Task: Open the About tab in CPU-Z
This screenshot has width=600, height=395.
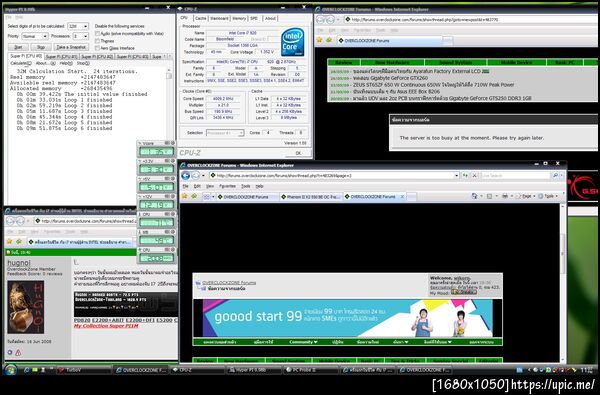Action: [270, 18]
